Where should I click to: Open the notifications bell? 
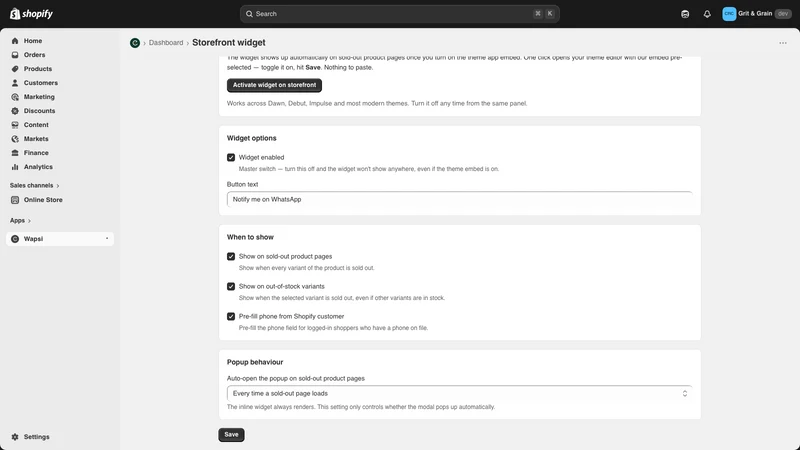[x=707, y=14]
